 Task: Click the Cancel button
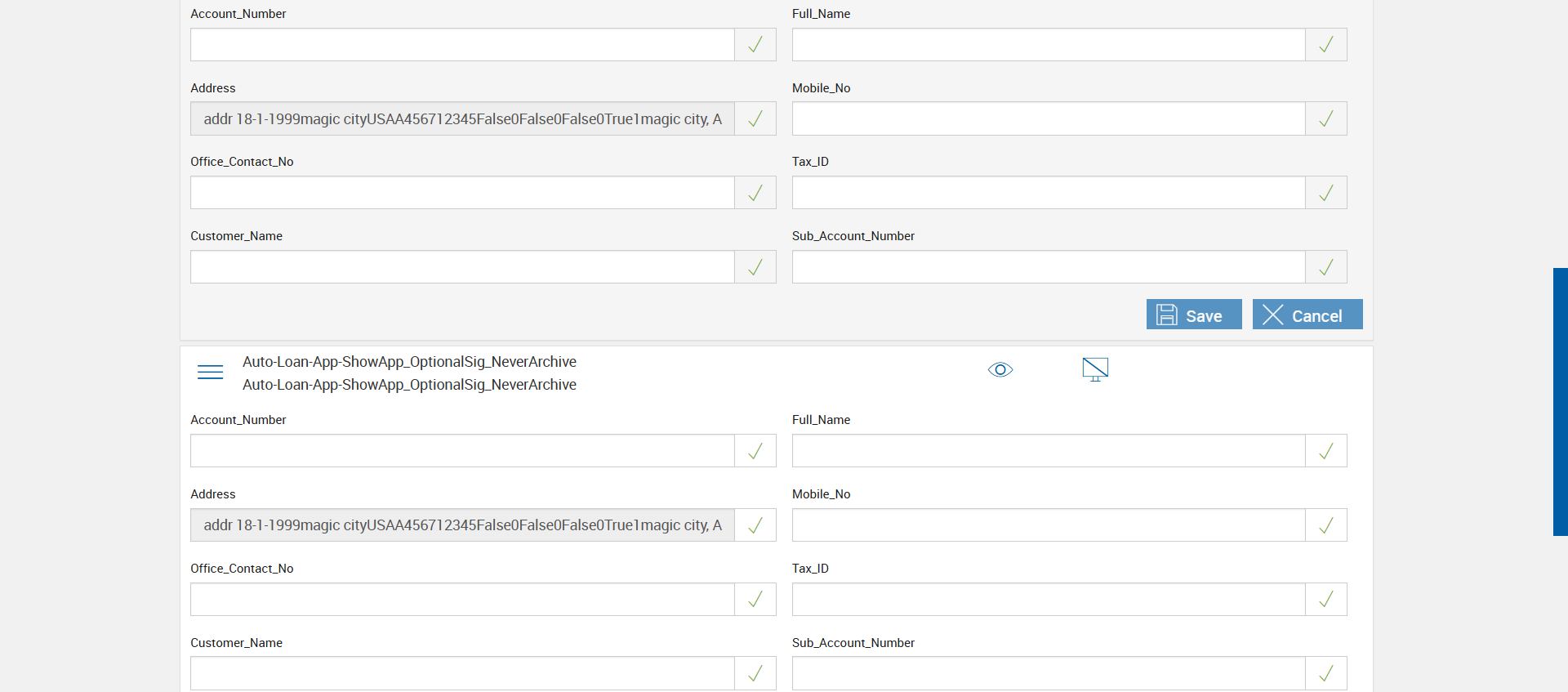pos(1307,315)
